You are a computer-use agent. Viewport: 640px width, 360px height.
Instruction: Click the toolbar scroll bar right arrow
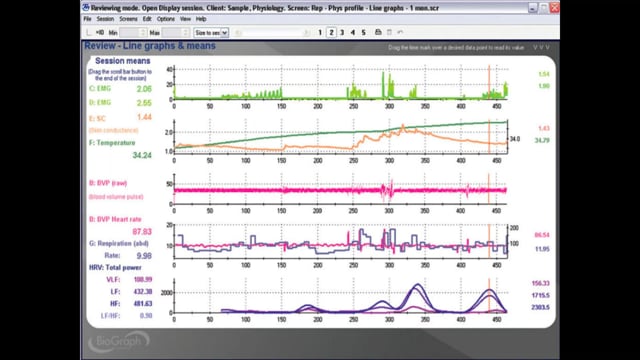pos(307,33)
